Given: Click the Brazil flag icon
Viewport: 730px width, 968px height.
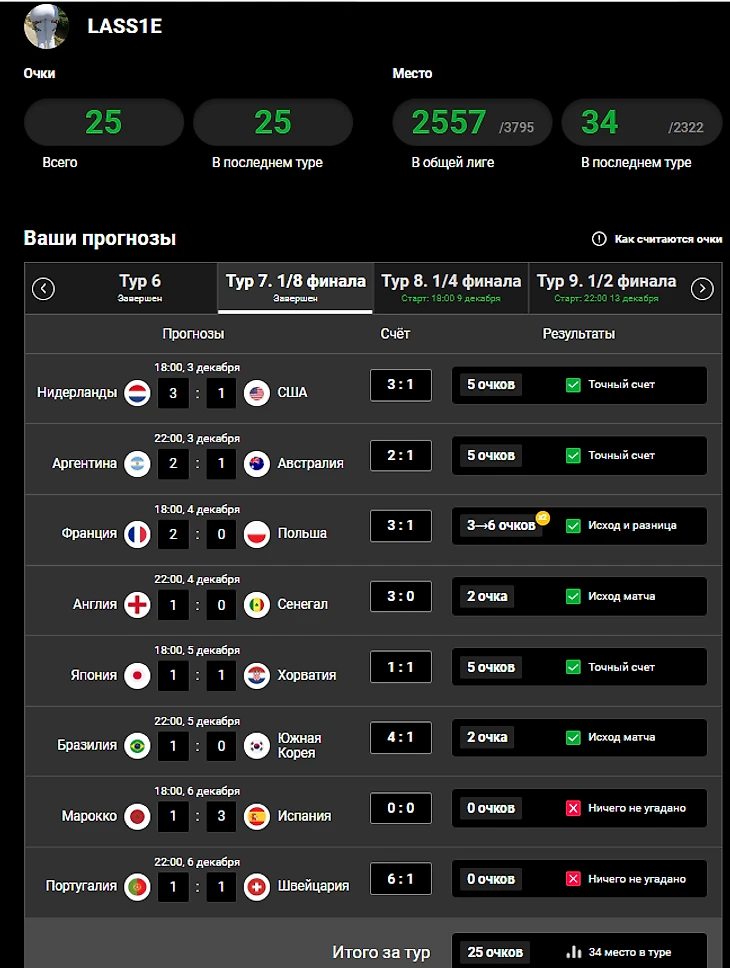Looking at the screenshot, I should click(137, 746).
